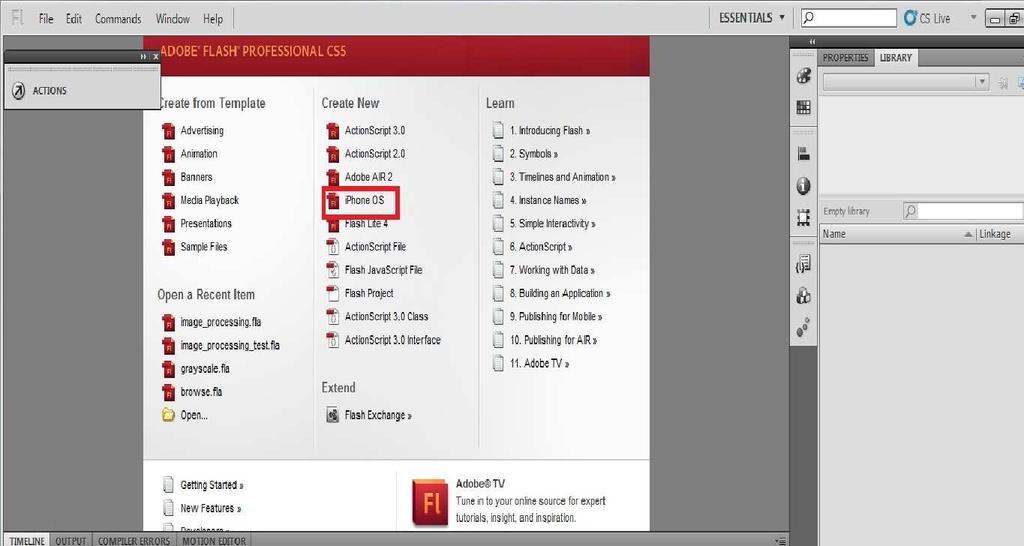Open the Align panel icon in dock
Screen dimensions: 1024x546
[804, 154]
